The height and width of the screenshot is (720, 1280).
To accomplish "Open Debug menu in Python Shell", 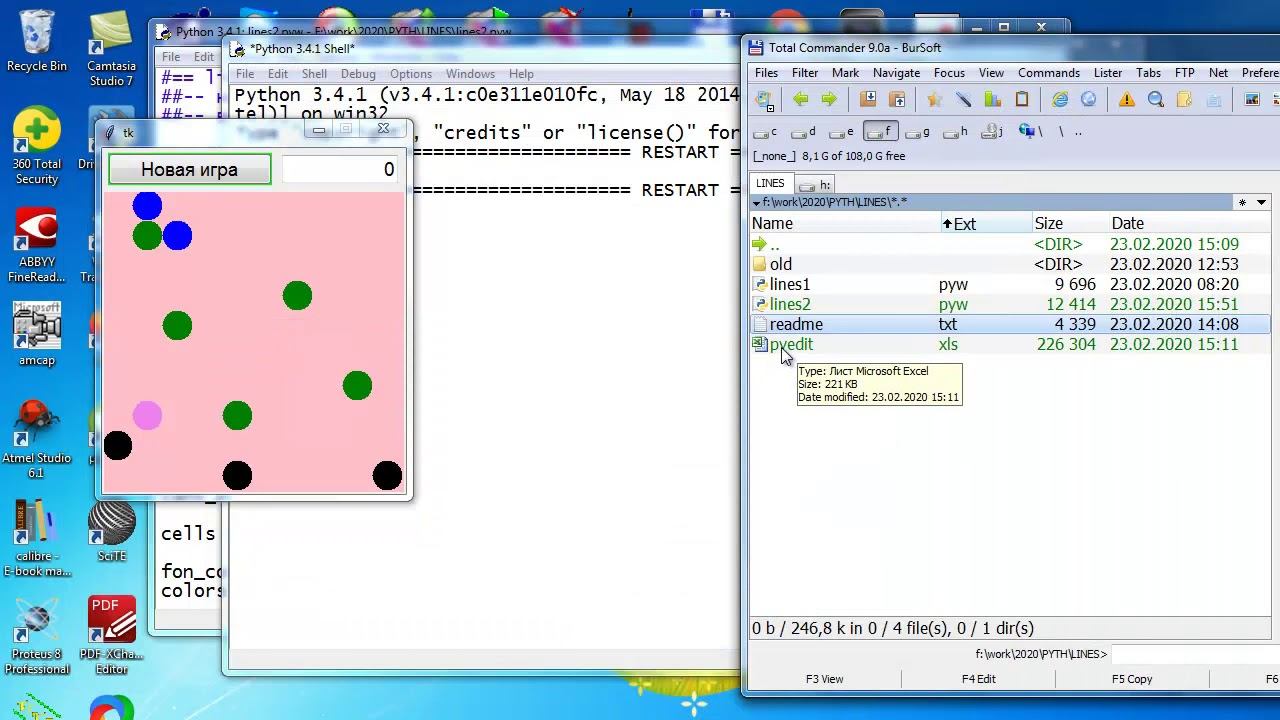I will click(x=358, y=74).
